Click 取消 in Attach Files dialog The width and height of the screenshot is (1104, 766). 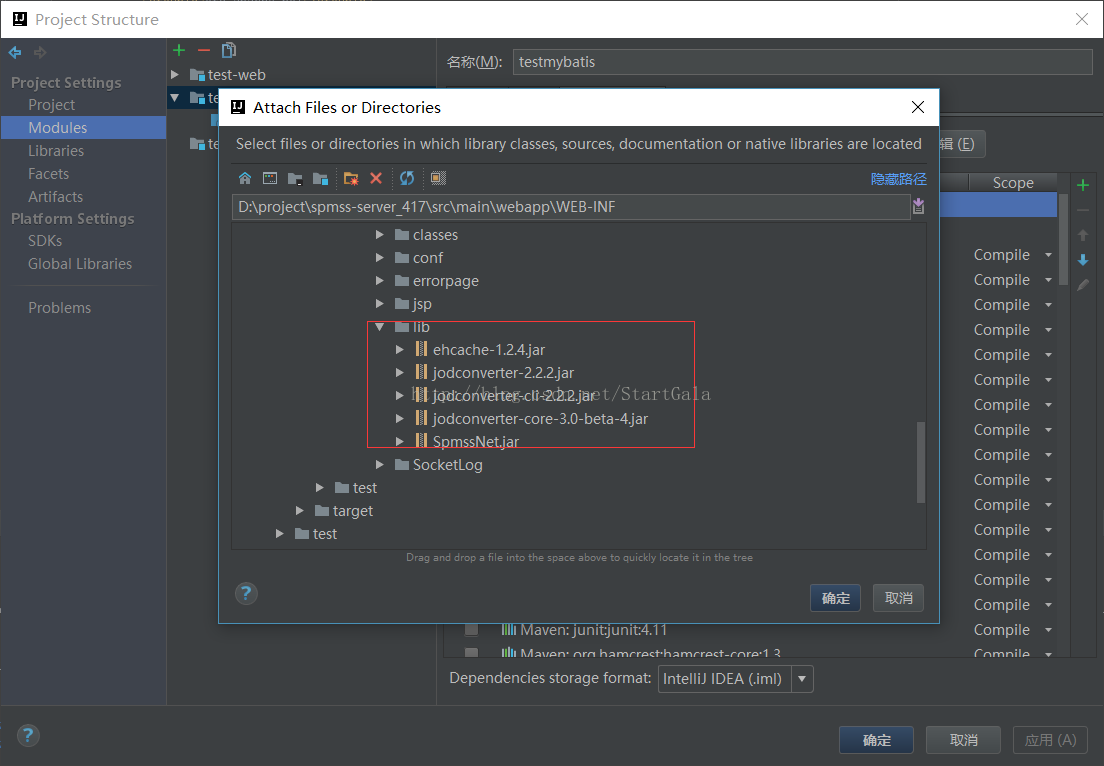click(898, 598)
